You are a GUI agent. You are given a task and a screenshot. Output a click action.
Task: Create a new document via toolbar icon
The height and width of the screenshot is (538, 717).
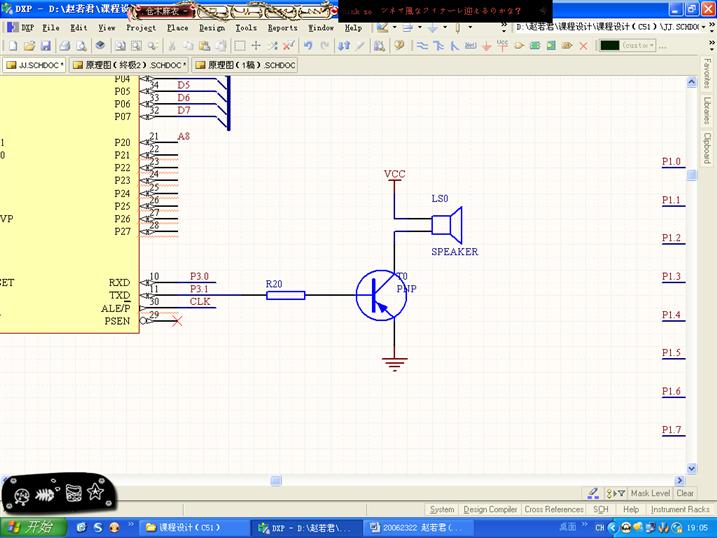pyautogui.click(x=13, y=46)
